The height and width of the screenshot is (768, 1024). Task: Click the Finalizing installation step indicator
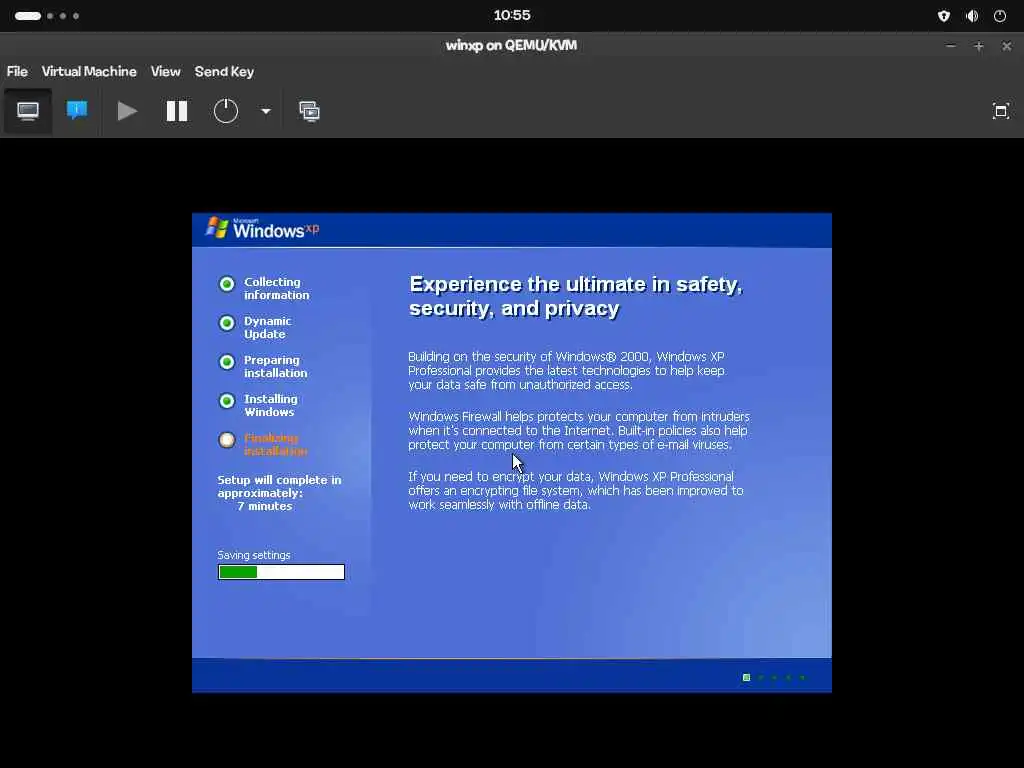(227, 440)
